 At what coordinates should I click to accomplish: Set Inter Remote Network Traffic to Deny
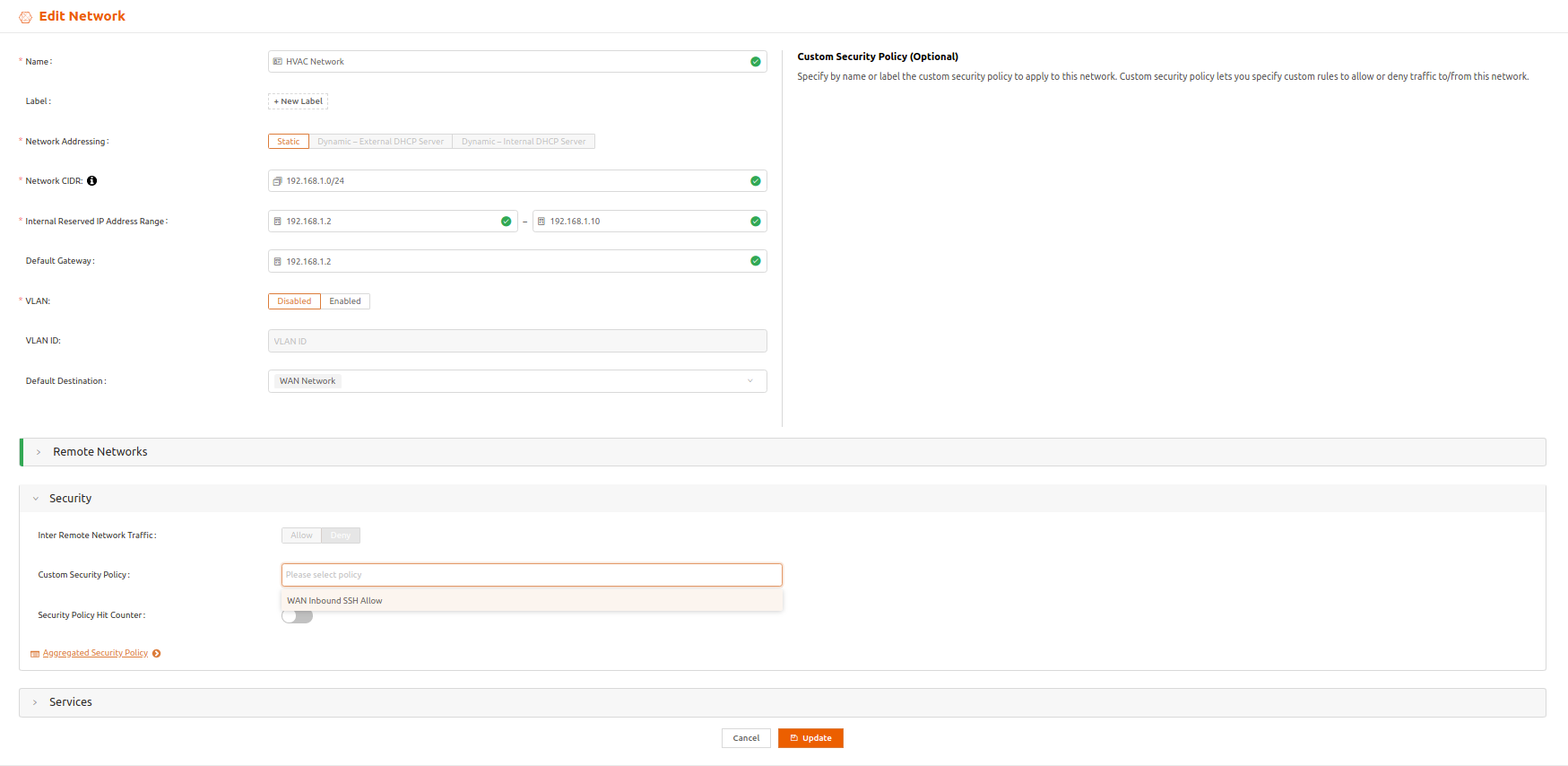(x=341, y=535)
